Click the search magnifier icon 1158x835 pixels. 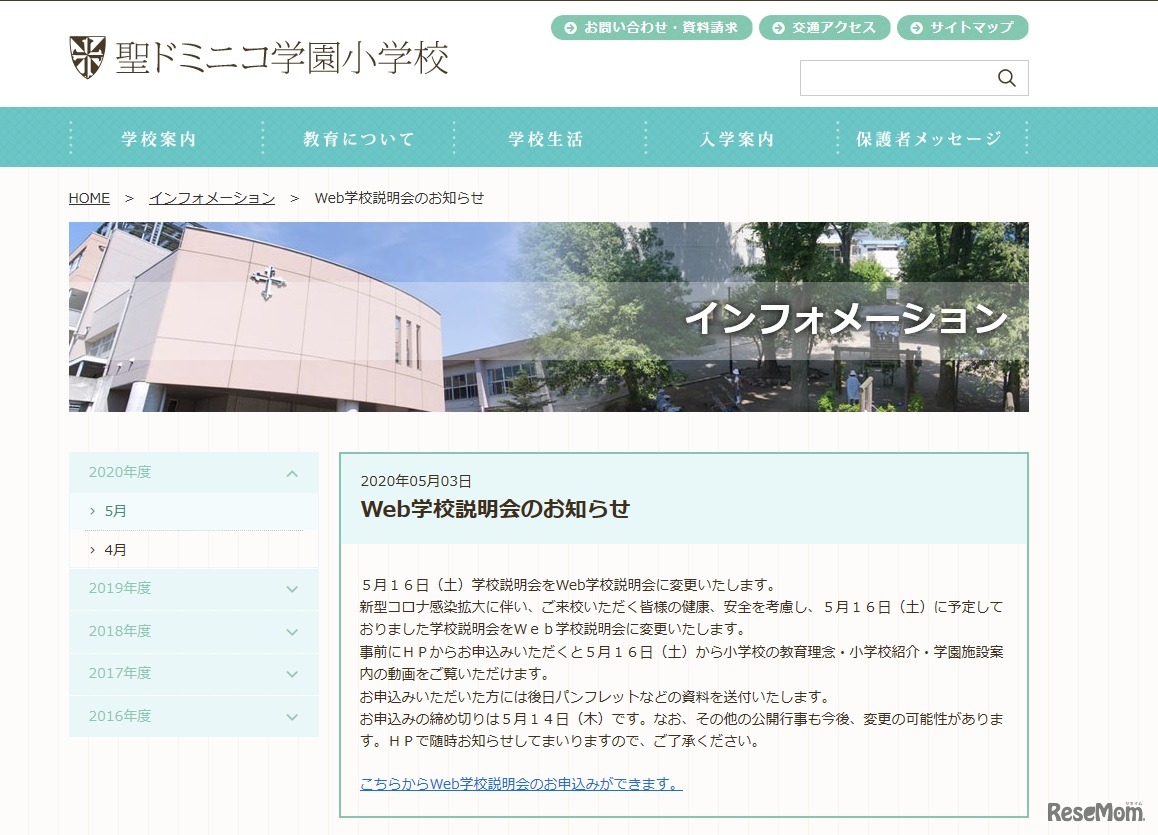point(1006,77)
